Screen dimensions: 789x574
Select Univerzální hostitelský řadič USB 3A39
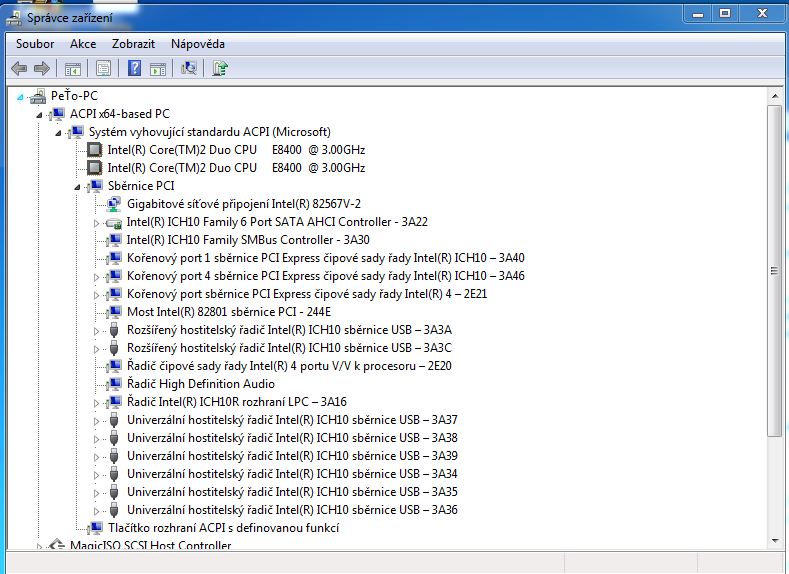(292, 456)
